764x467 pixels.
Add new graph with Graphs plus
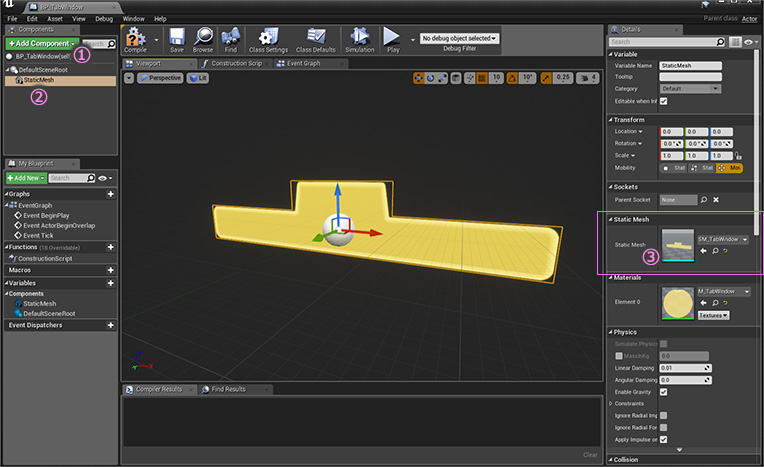point(111,194)
